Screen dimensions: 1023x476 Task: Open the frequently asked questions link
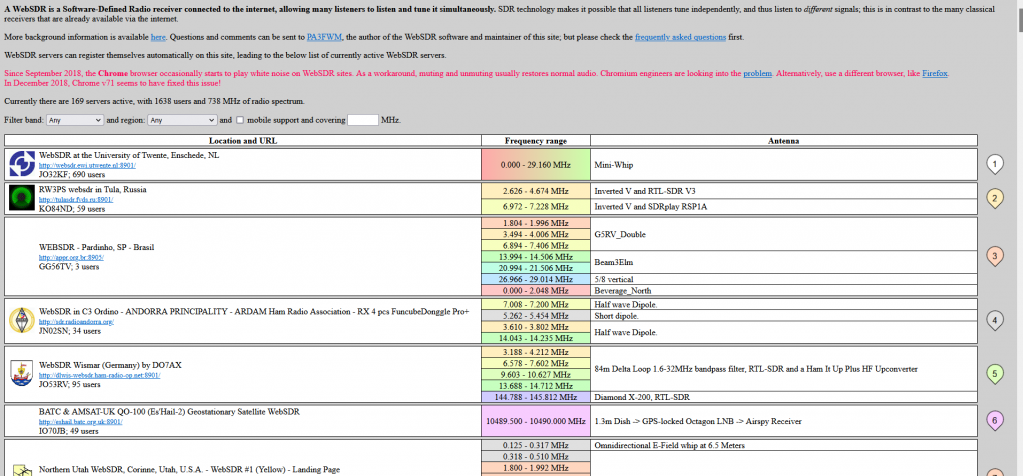tap(670, 35)
